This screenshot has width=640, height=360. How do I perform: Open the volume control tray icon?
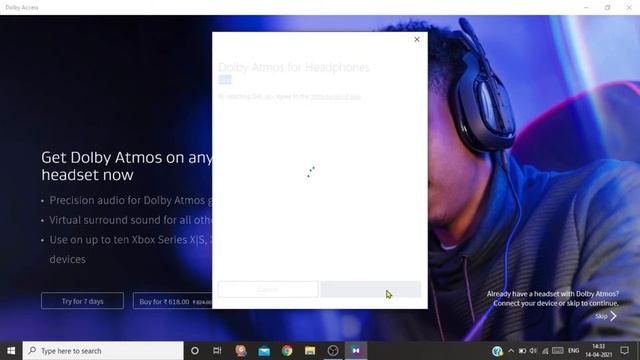click(533, 351)
